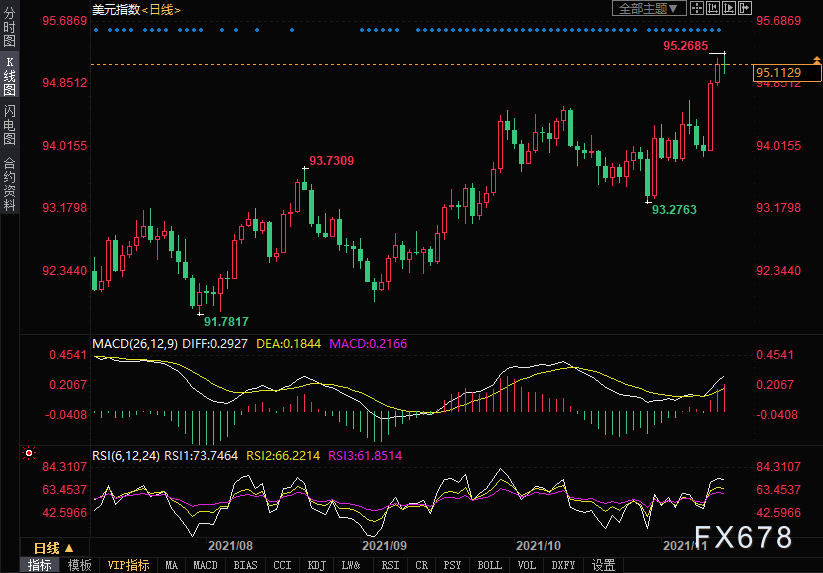This screenshot has width=823, height=573.
Task: Click the export/exit arrow icon at top right
Action: point(745,8)
